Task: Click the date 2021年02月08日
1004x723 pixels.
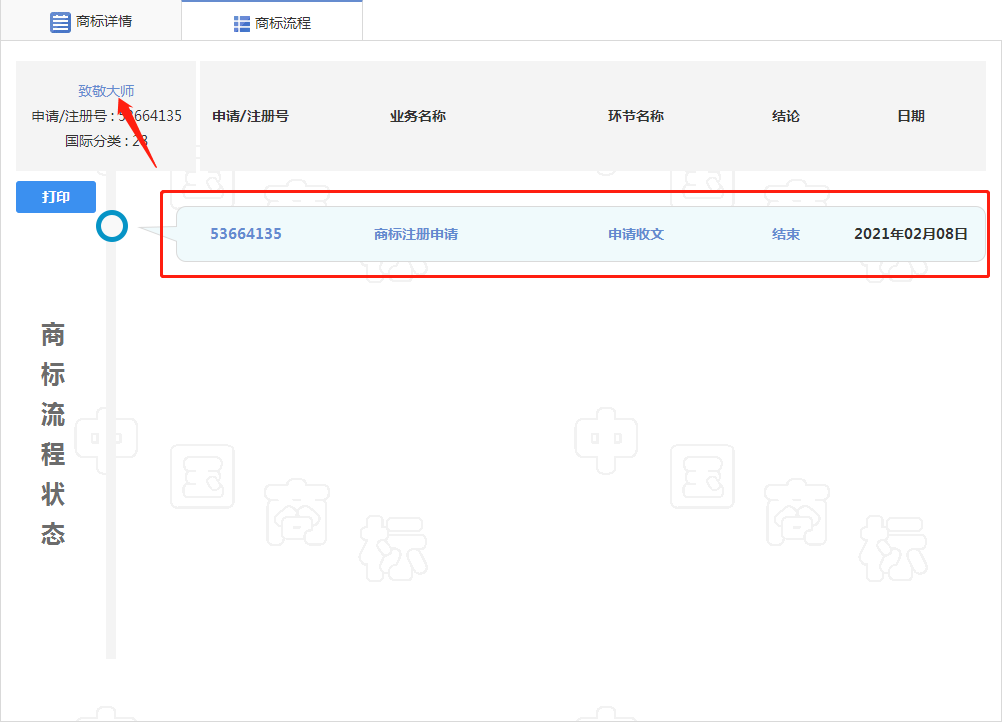Action: [x=911, y=234]
